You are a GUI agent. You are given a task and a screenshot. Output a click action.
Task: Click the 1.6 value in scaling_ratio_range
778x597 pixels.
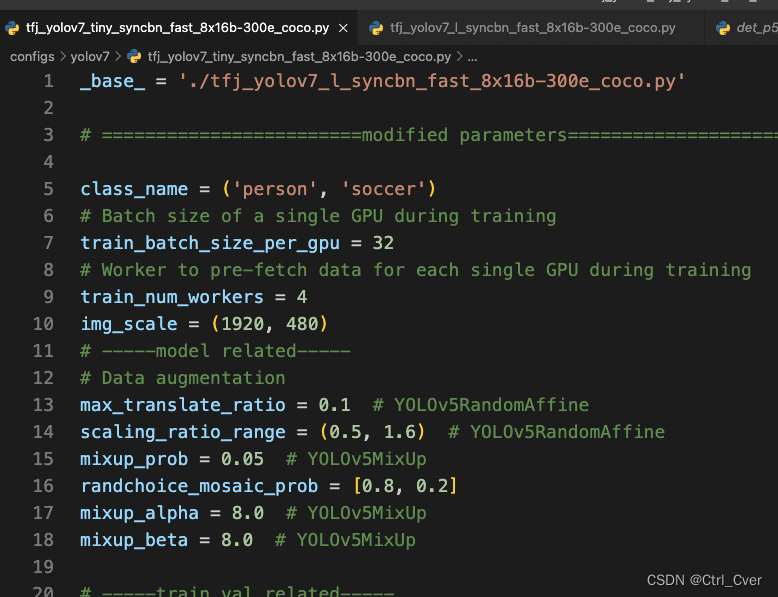tap(399, 432)
